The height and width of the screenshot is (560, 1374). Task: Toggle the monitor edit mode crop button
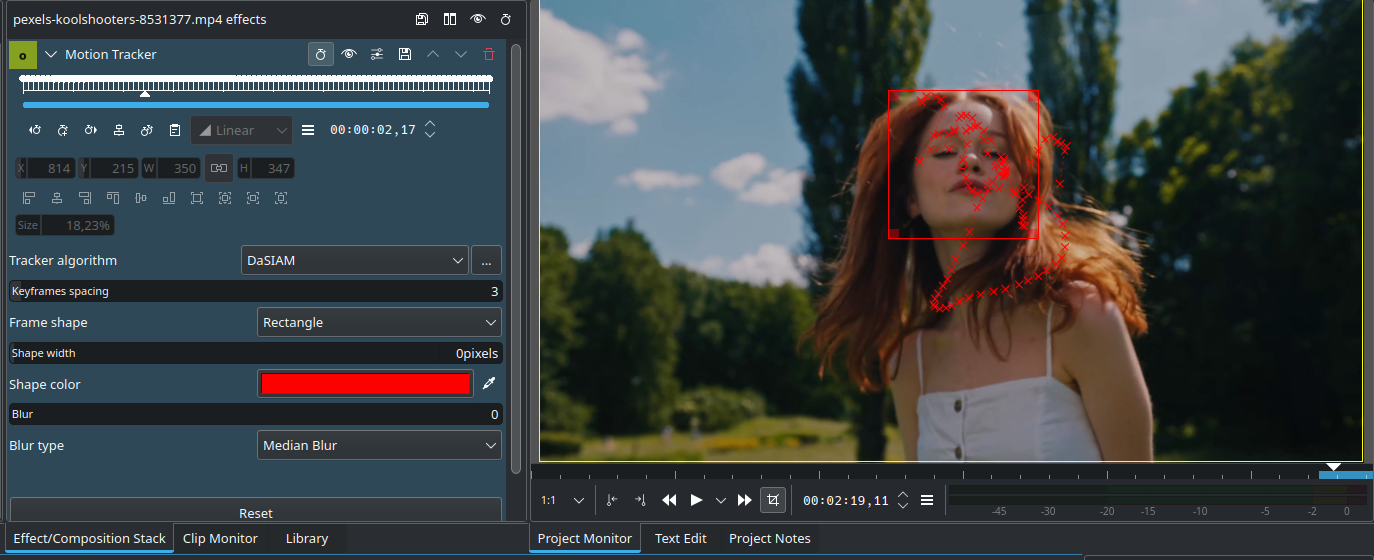click(x=772, y=500)
